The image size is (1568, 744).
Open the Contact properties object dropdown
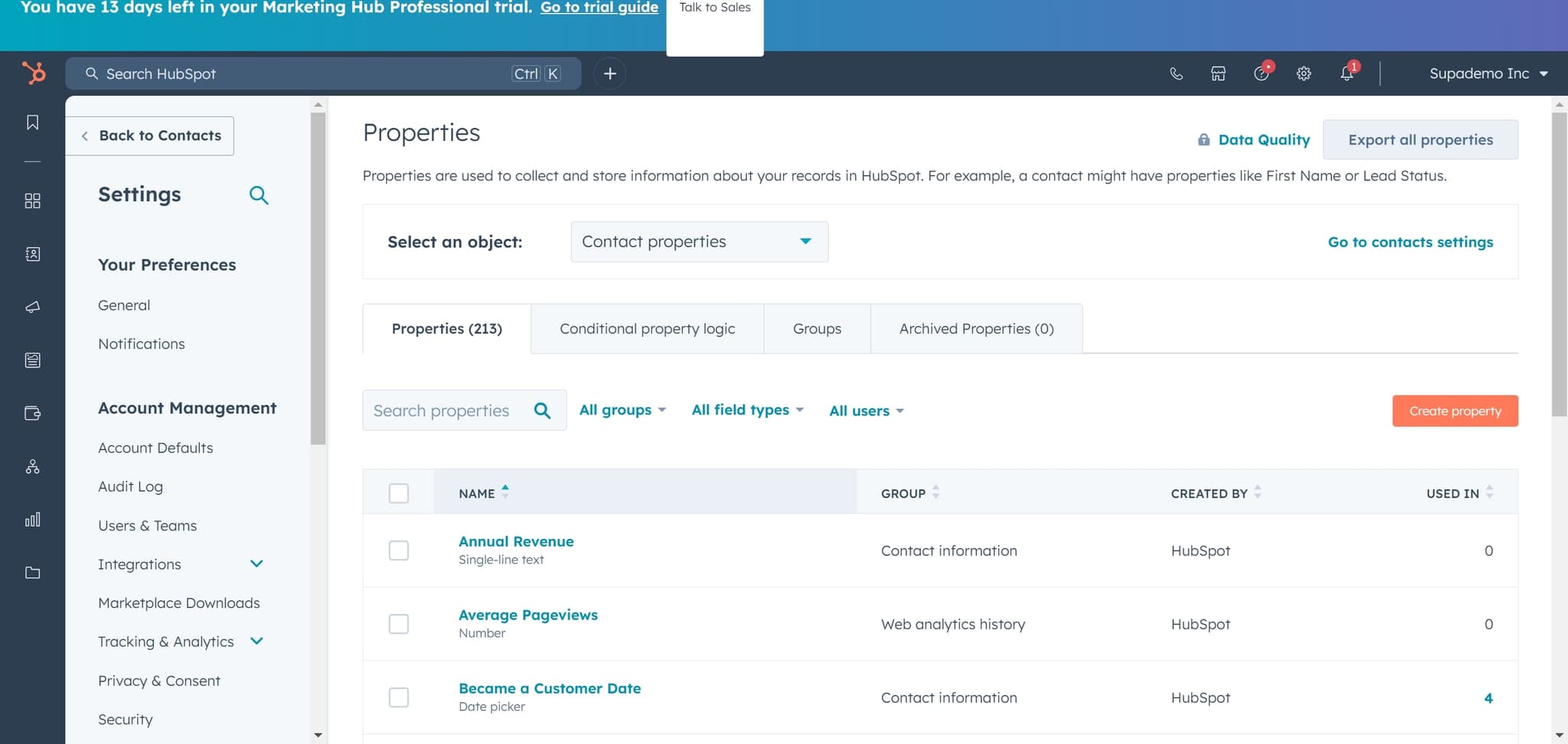click(698, 241)
